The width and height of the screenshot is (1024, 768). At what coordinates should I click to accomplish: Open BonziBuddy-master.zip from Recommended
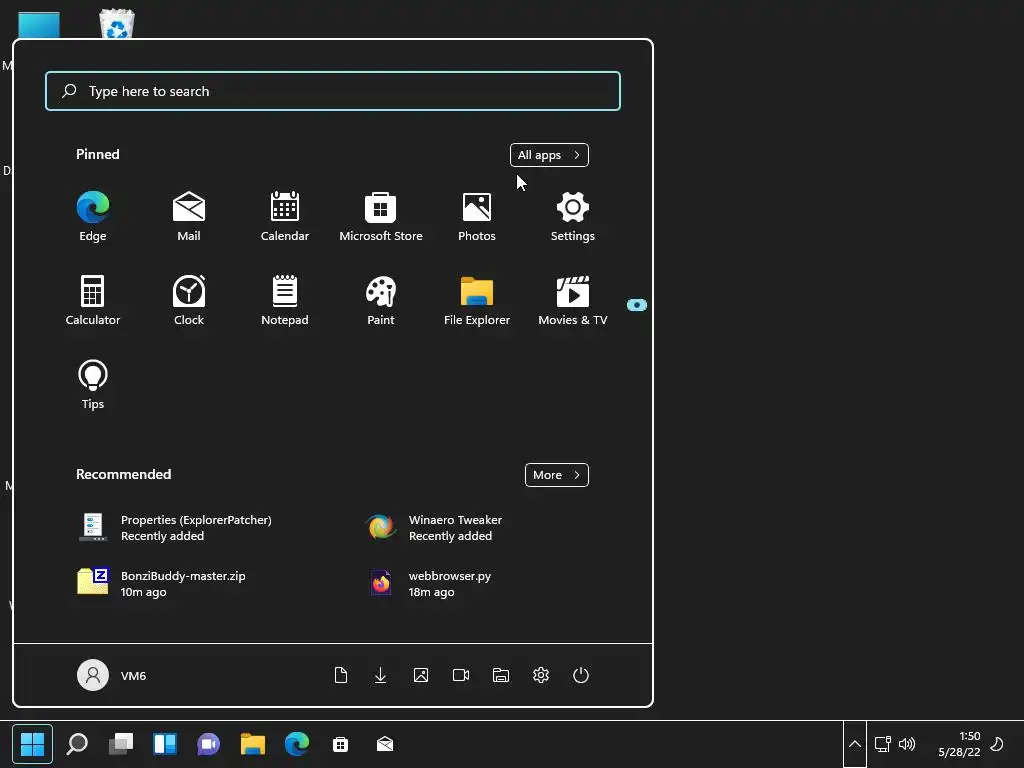click(163, 583)
